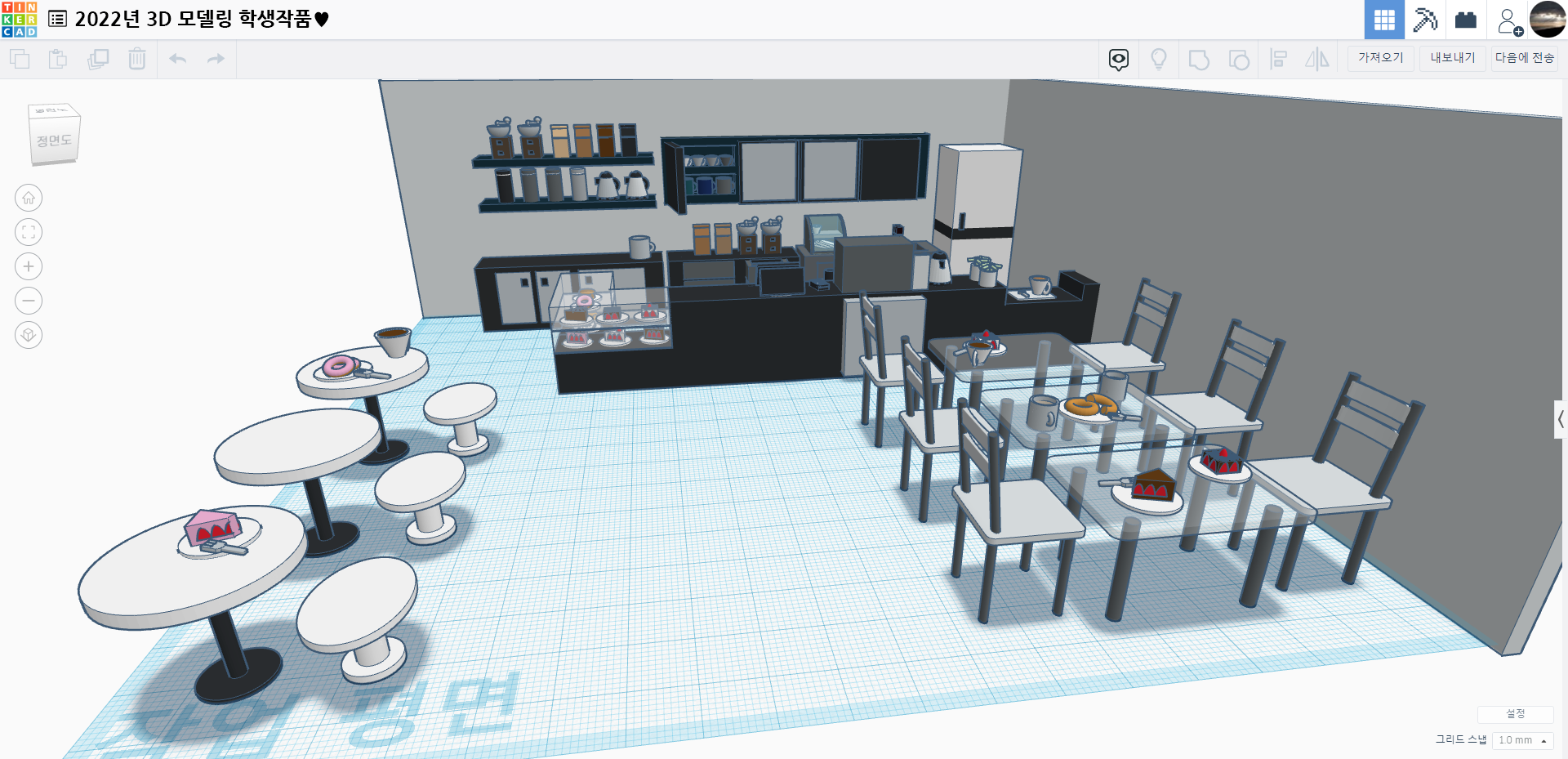The width and height of the screenshot is (1568, 759).
Task: Select the pink donut on round table
Action: coord(341,366)
